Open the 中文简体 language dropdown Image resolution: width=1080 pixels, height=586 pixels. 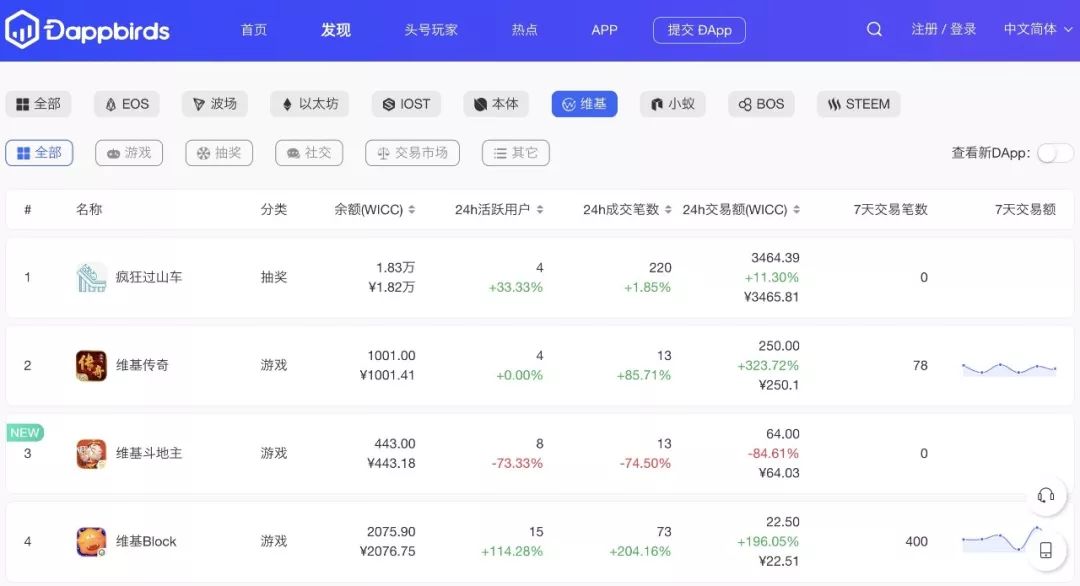(1038, 30)
